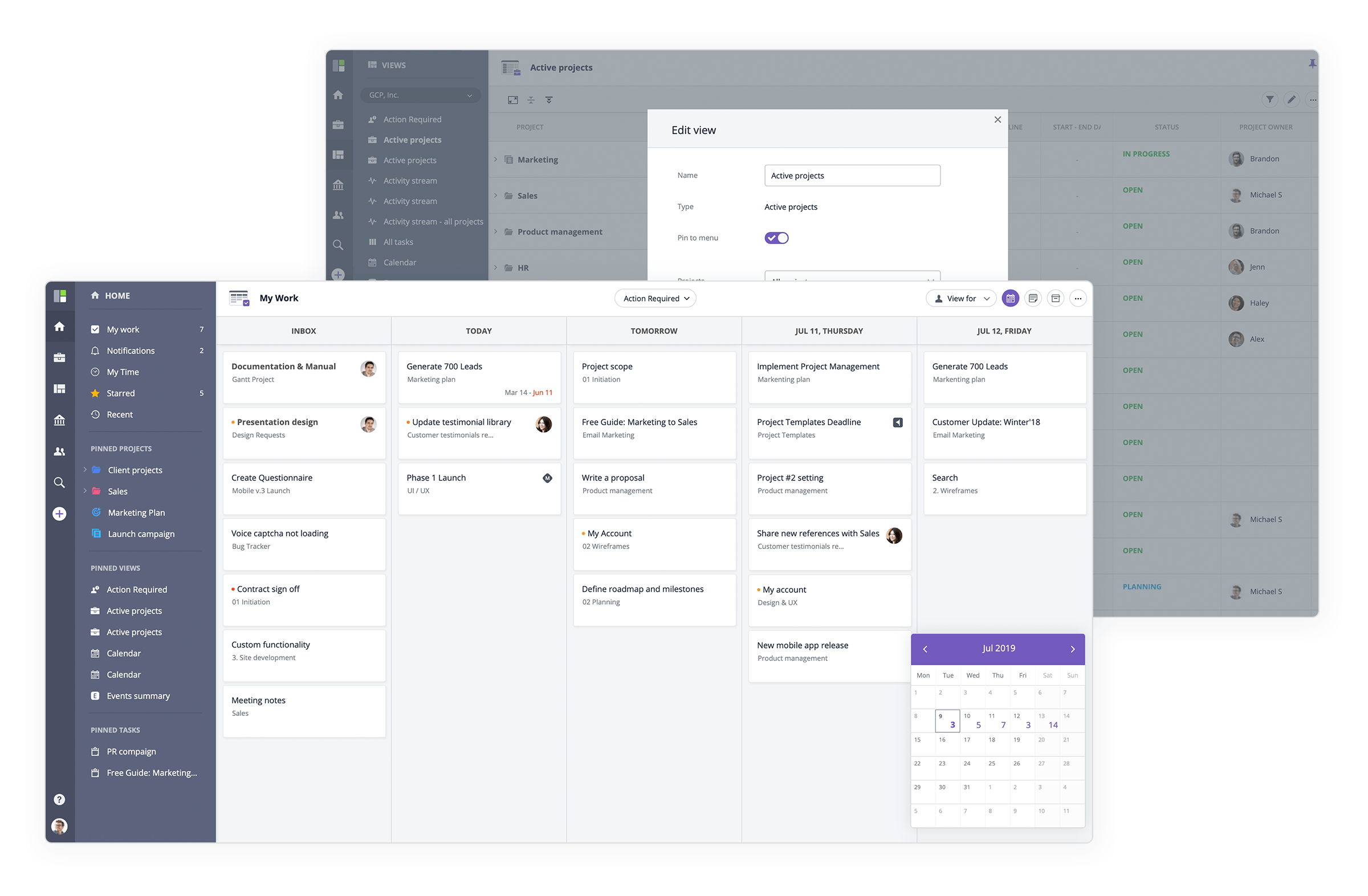Expand Client projects pinned folder
The width and height of the screenshot is (1368, 896).
pyautogui.click(x=85, y=470)
